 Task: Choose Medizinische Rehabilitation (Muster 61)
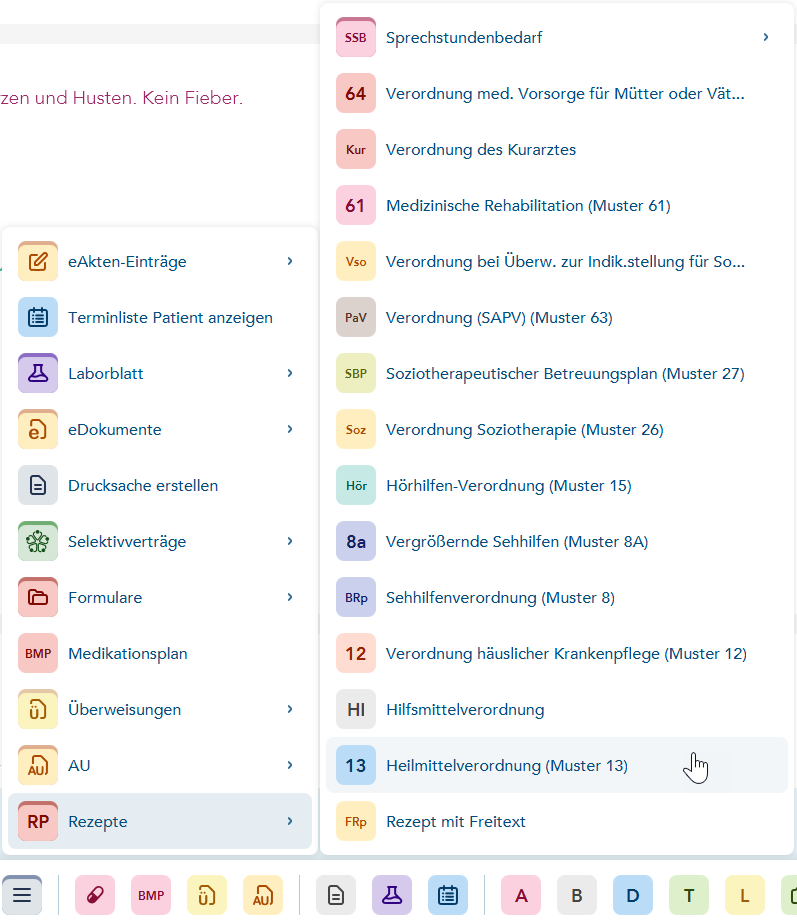pos(556,205)
